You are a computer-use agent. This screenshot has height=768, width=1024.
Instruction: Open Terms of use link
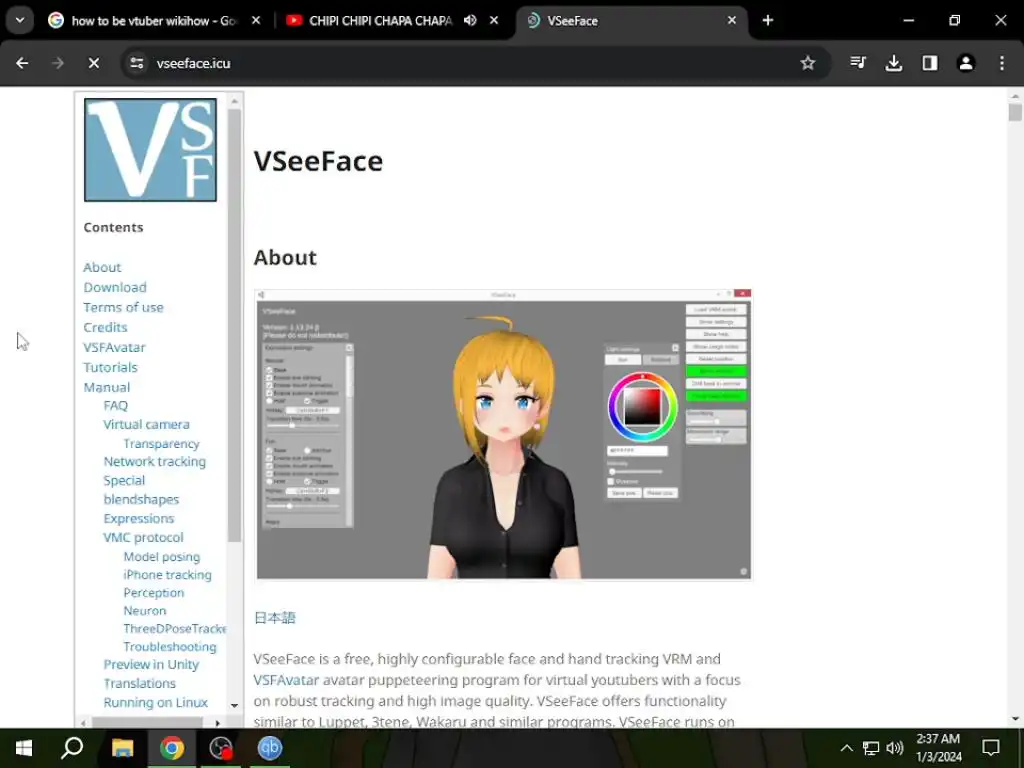[123, 307]
